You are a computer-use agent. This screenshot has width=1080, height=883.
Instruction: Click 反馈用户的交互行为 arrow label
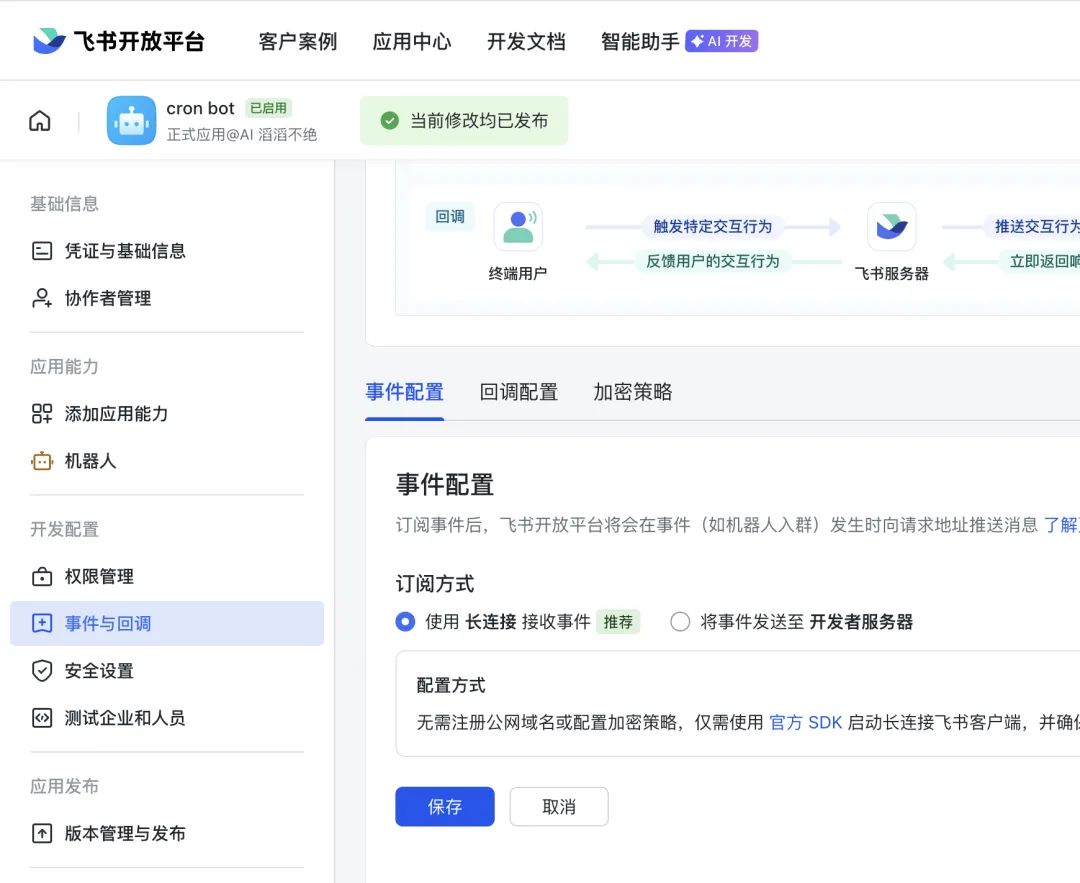712,261
